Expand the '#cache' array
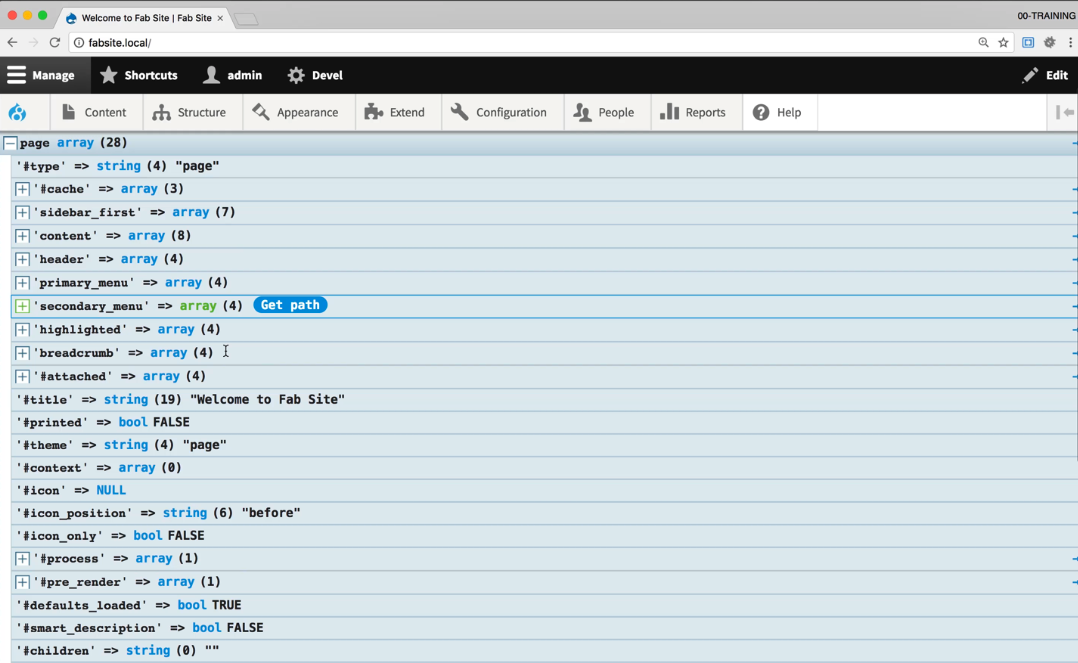The width and height of the screenshot is (1078, 663). tap(22, 189)
